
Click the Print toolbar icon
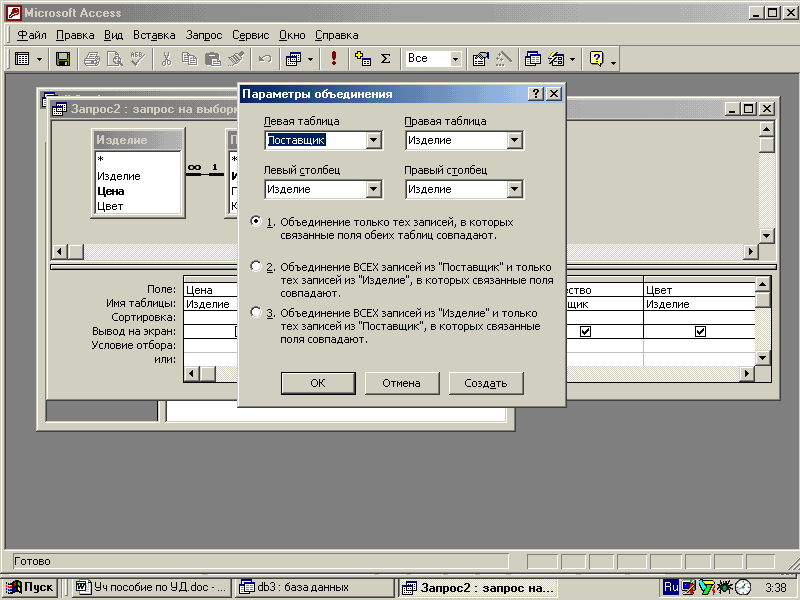coord(92,59)
